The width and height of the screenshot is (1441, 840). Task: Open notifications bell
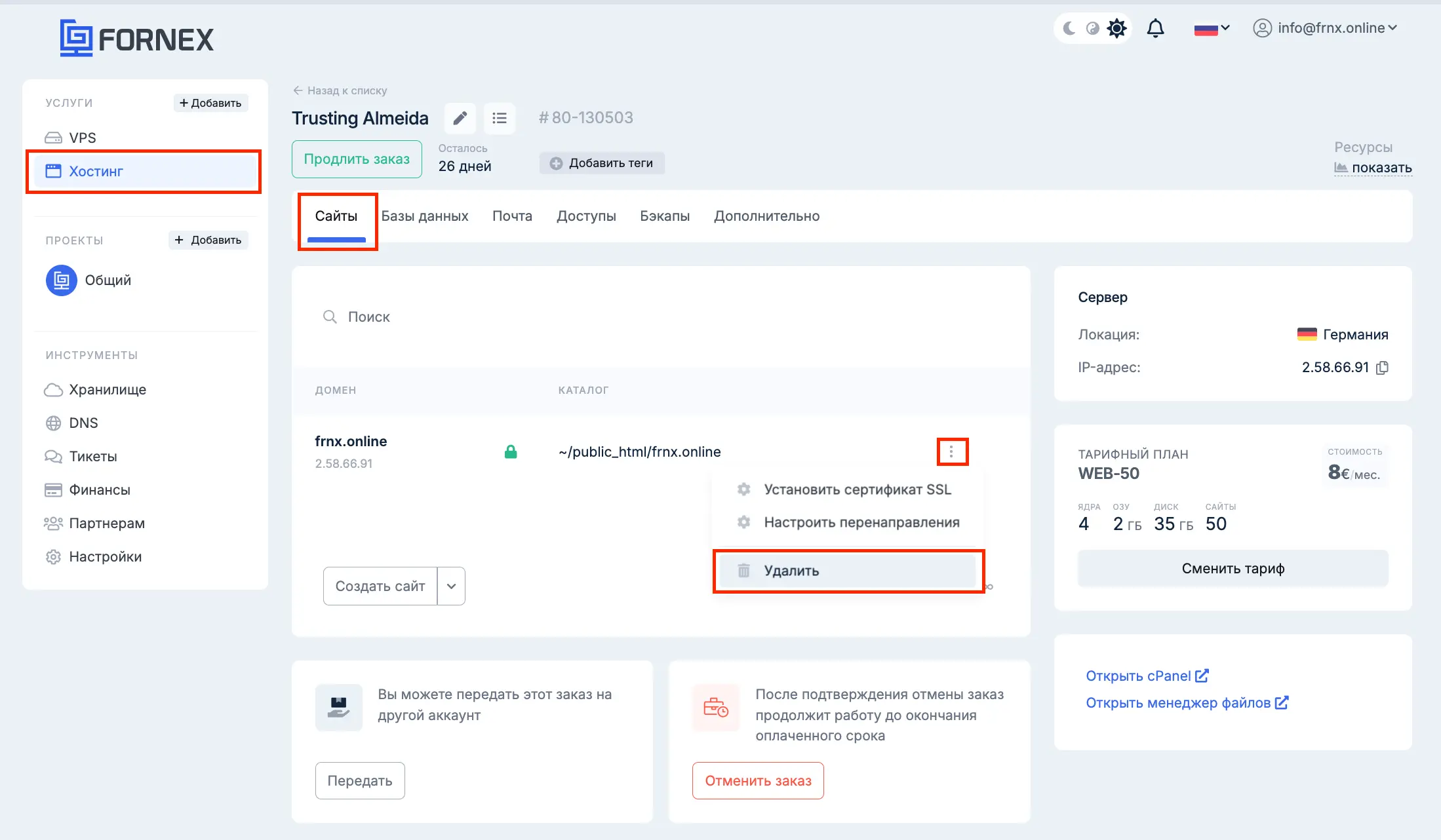point(1155,28)
